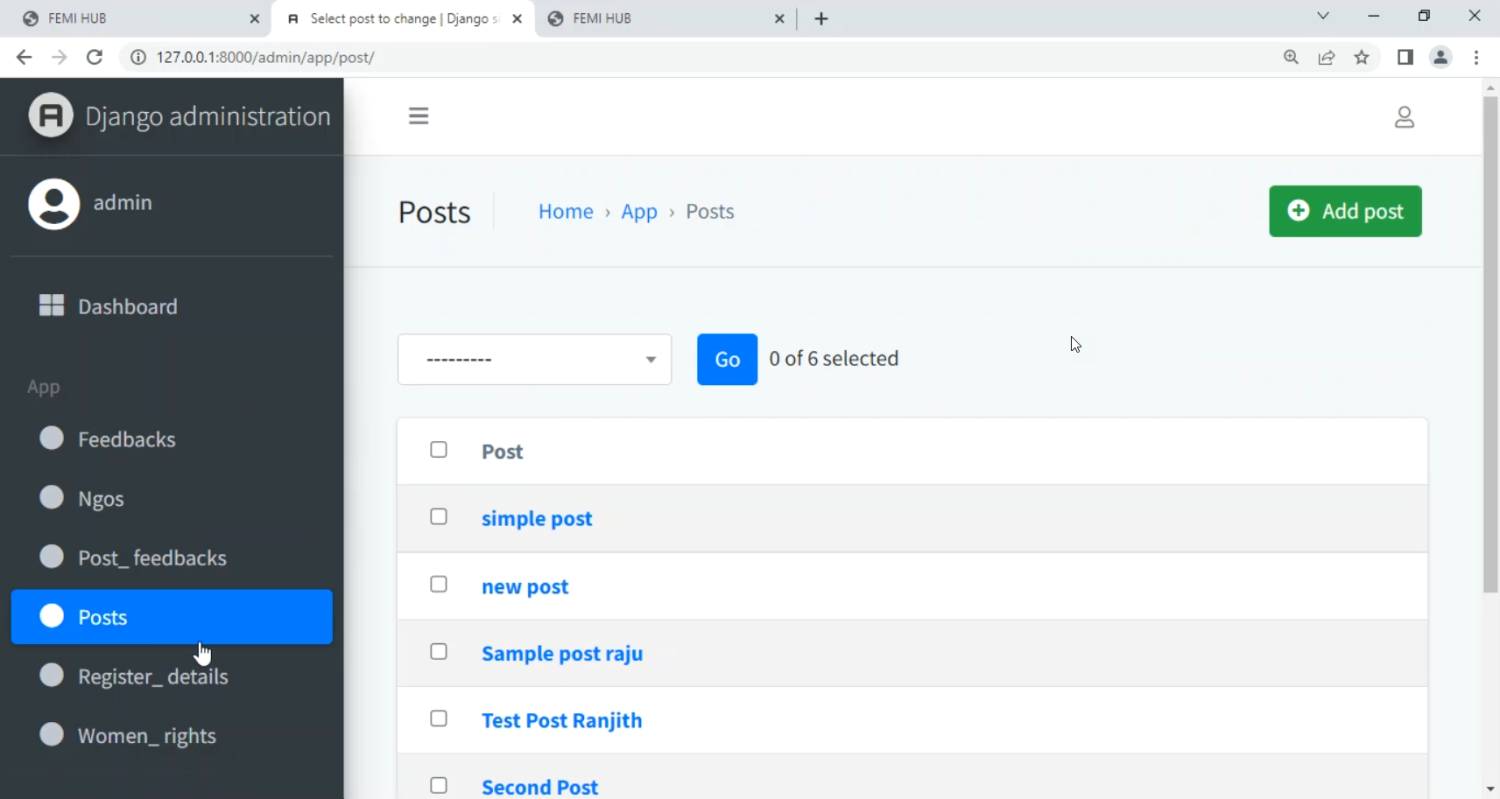Select the checkbox beside 'Sample post raju'
1500x799 pixels.
(438, 652)
